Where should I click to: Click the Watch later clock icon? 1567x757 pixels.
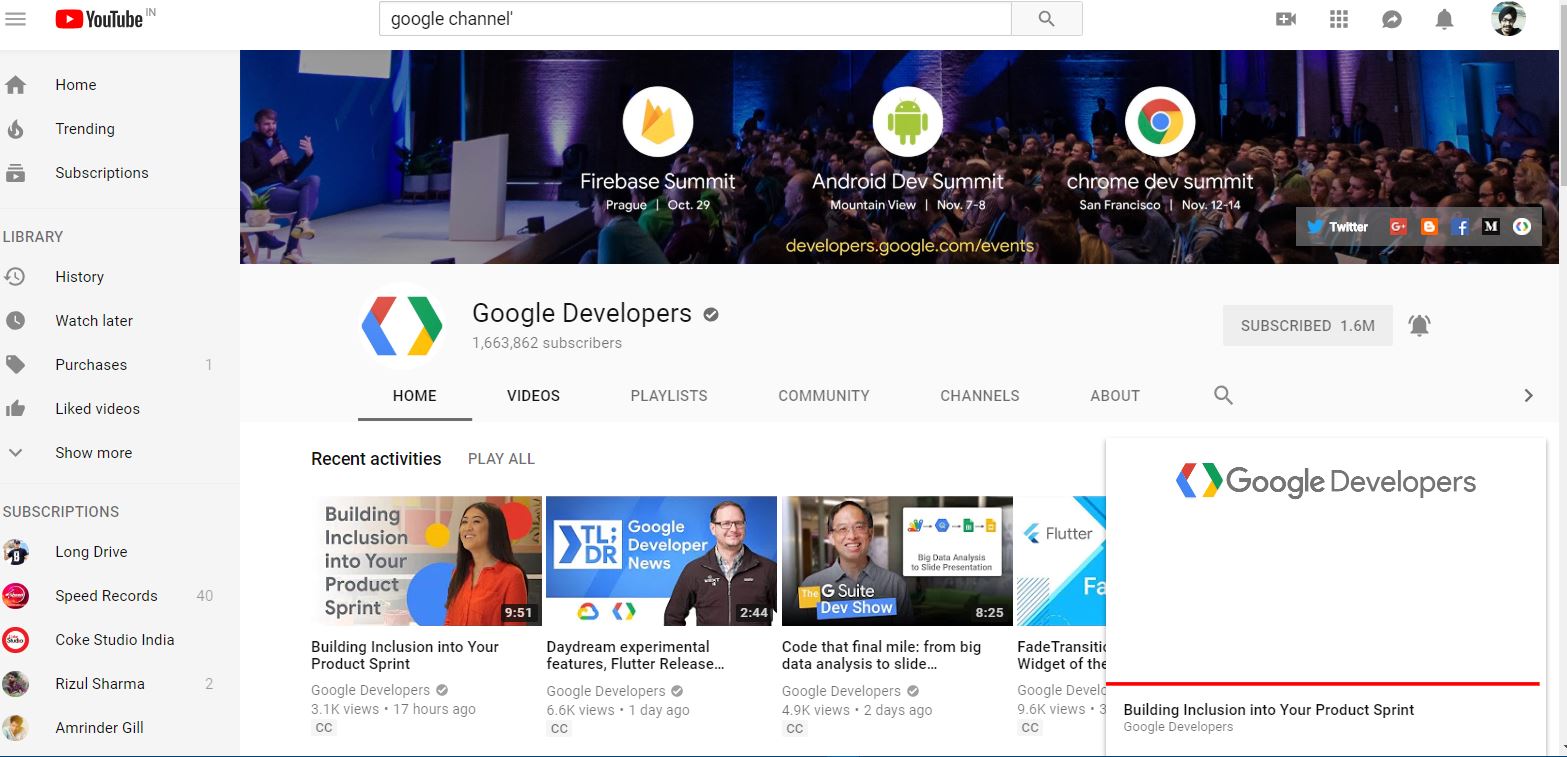pyautogui.click(x=15, y=321)
